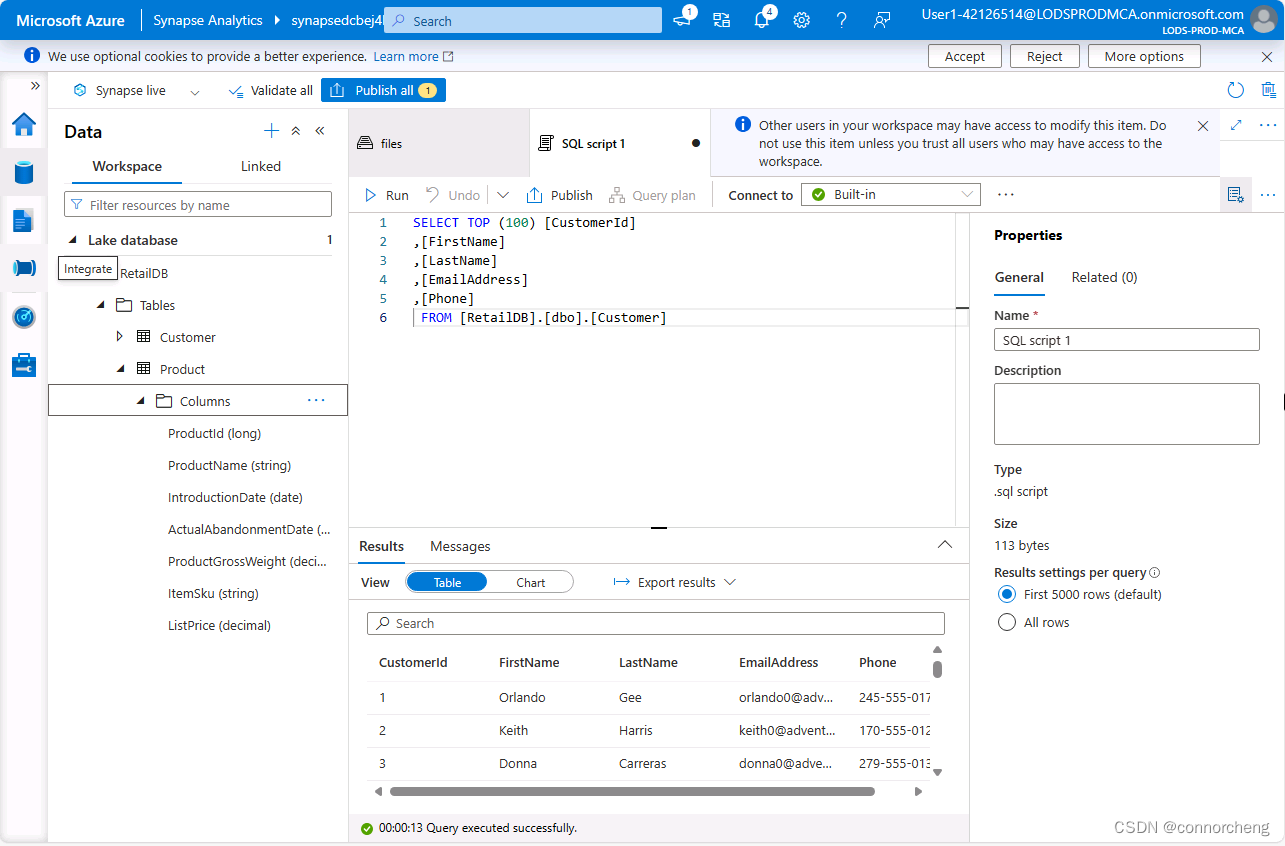The height and width of the screenshot is (846, 1285).
Task: Dismiss the workspace access warning banner
Action: [x=1203, y=126]
